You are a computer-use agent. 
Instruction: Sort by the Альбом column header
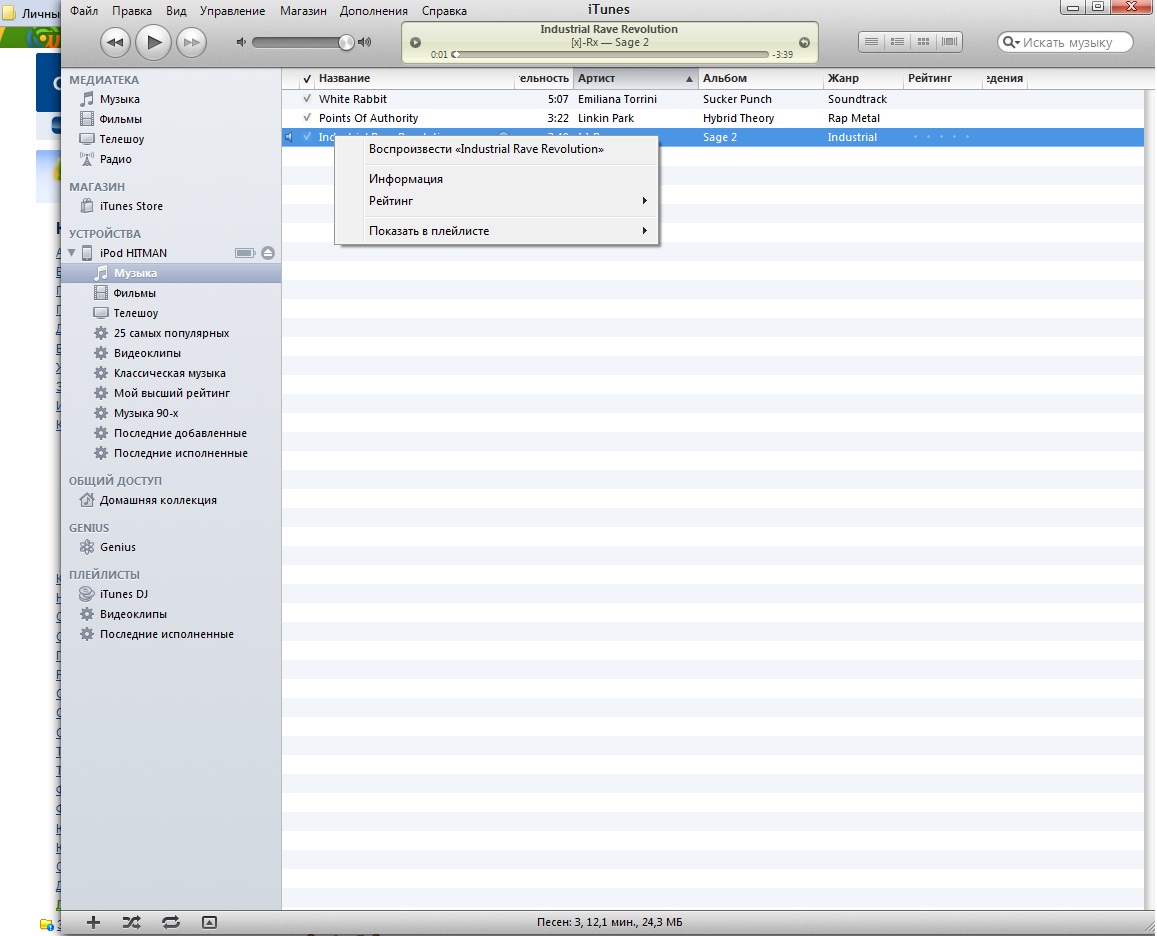760,78
